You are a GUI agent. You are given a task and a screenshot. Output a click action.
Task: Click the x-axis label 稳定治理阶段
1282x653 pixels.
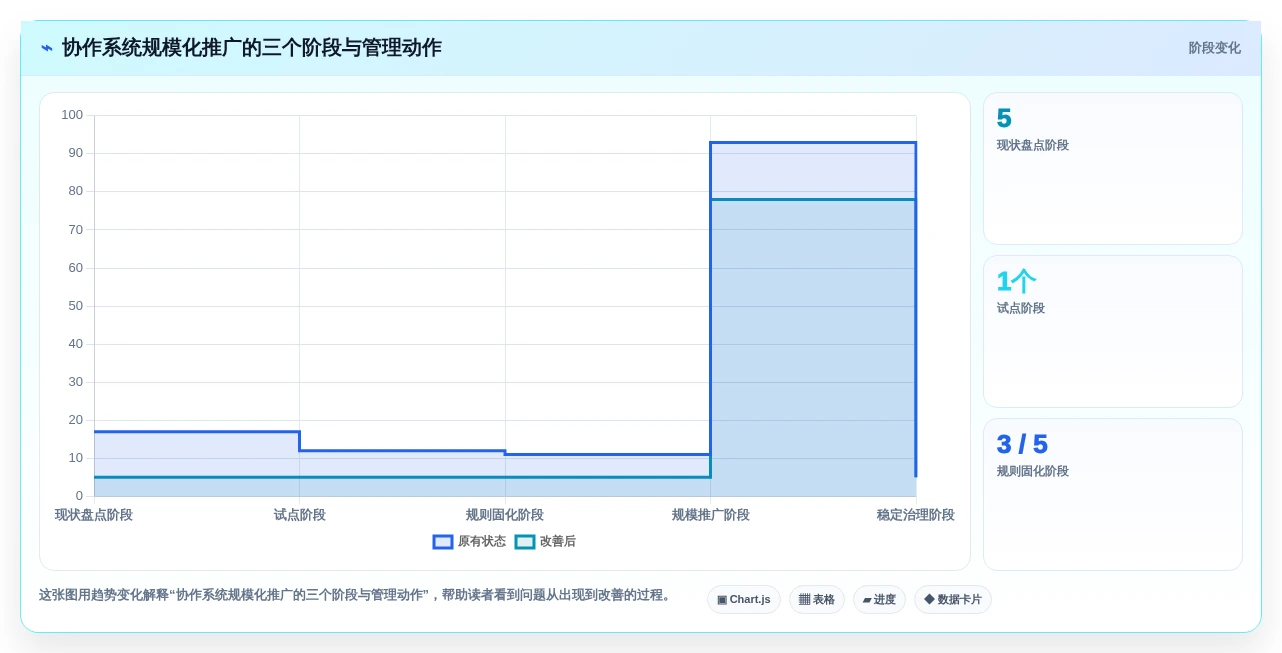point(916,515)
